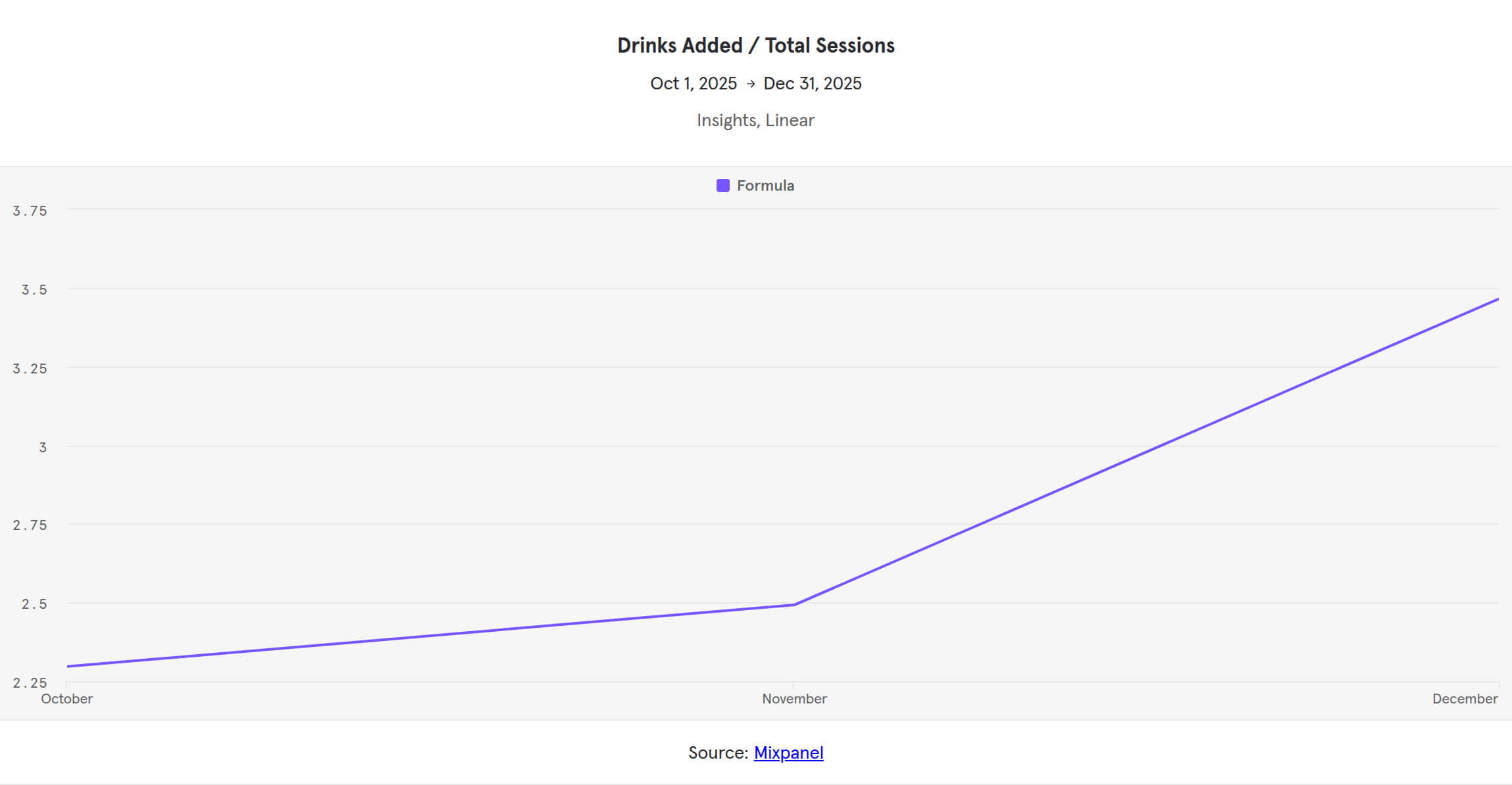This screenshot has width=1512, height=785.
Task: Click the Dec 31, 2025 end date
Action: 813,83
